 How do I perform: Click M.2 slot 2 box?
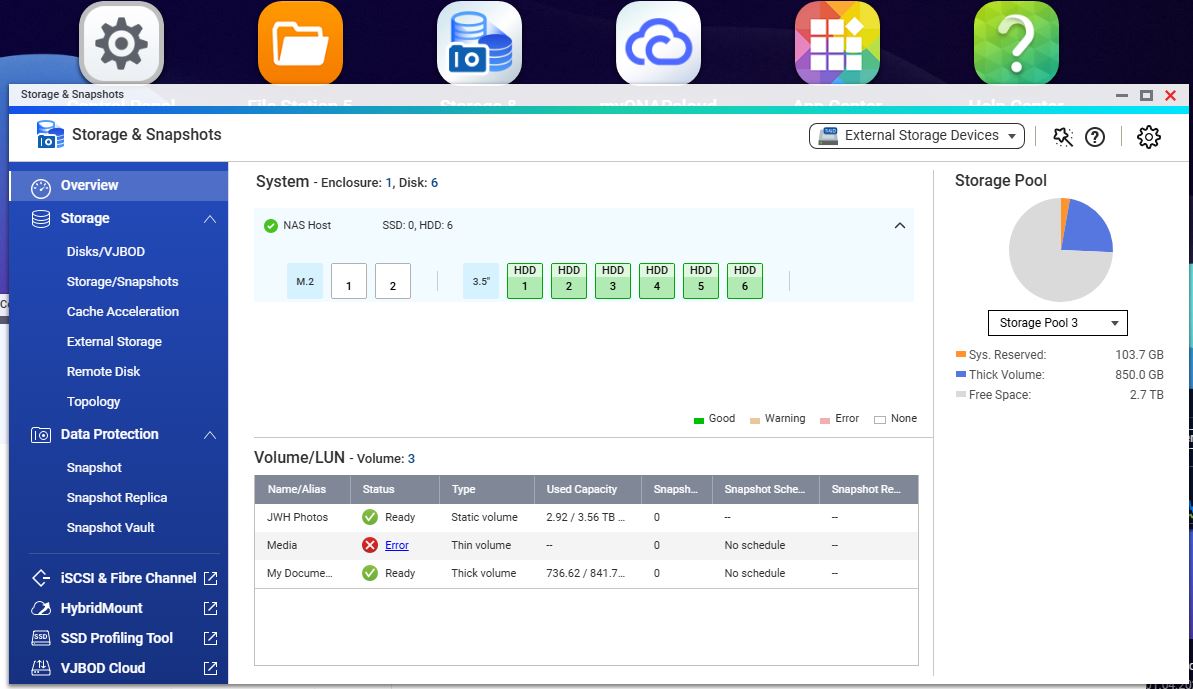(x=393, y=282)
